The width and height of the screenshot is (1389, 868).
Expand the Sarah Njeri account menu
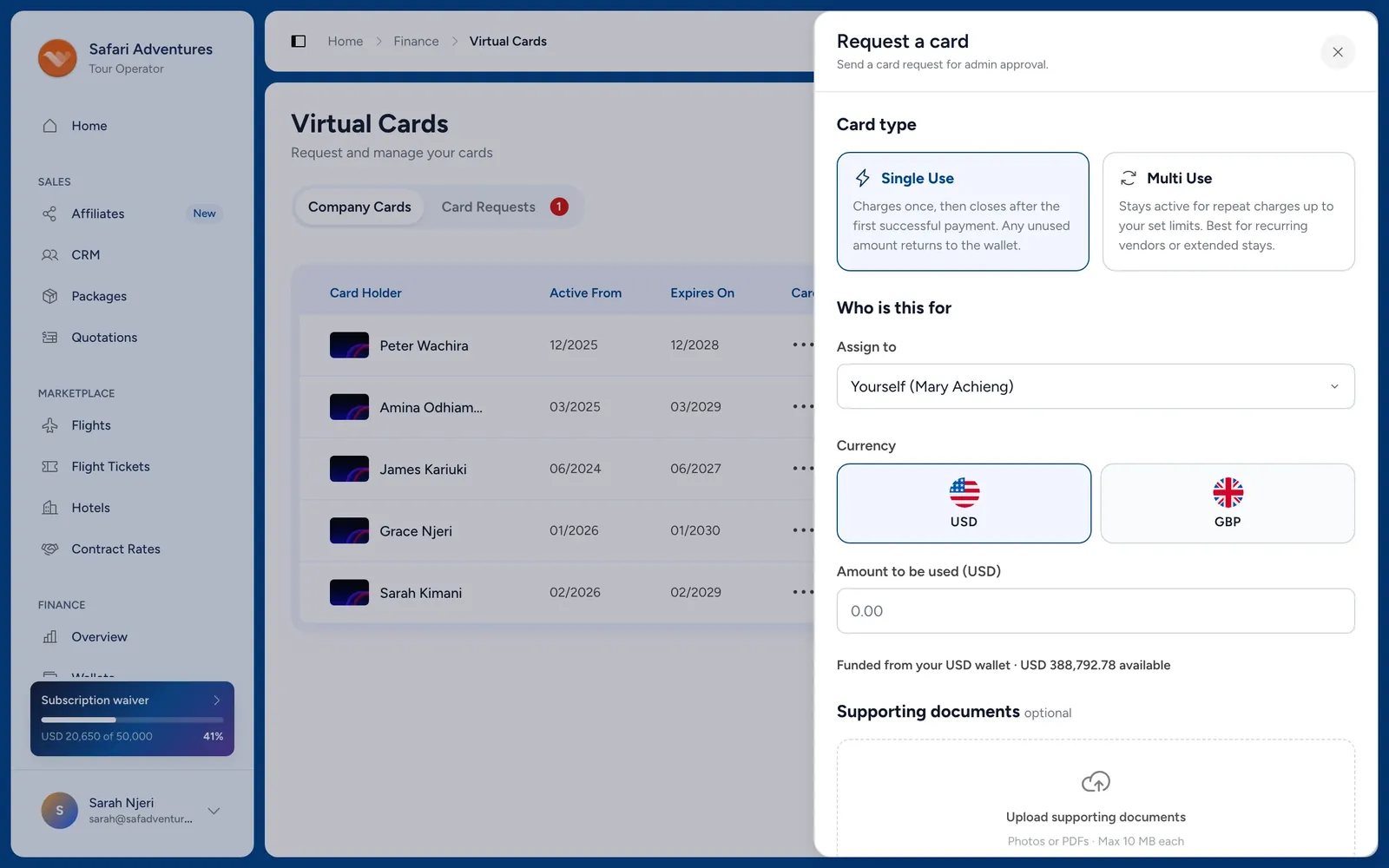point(214,811)
